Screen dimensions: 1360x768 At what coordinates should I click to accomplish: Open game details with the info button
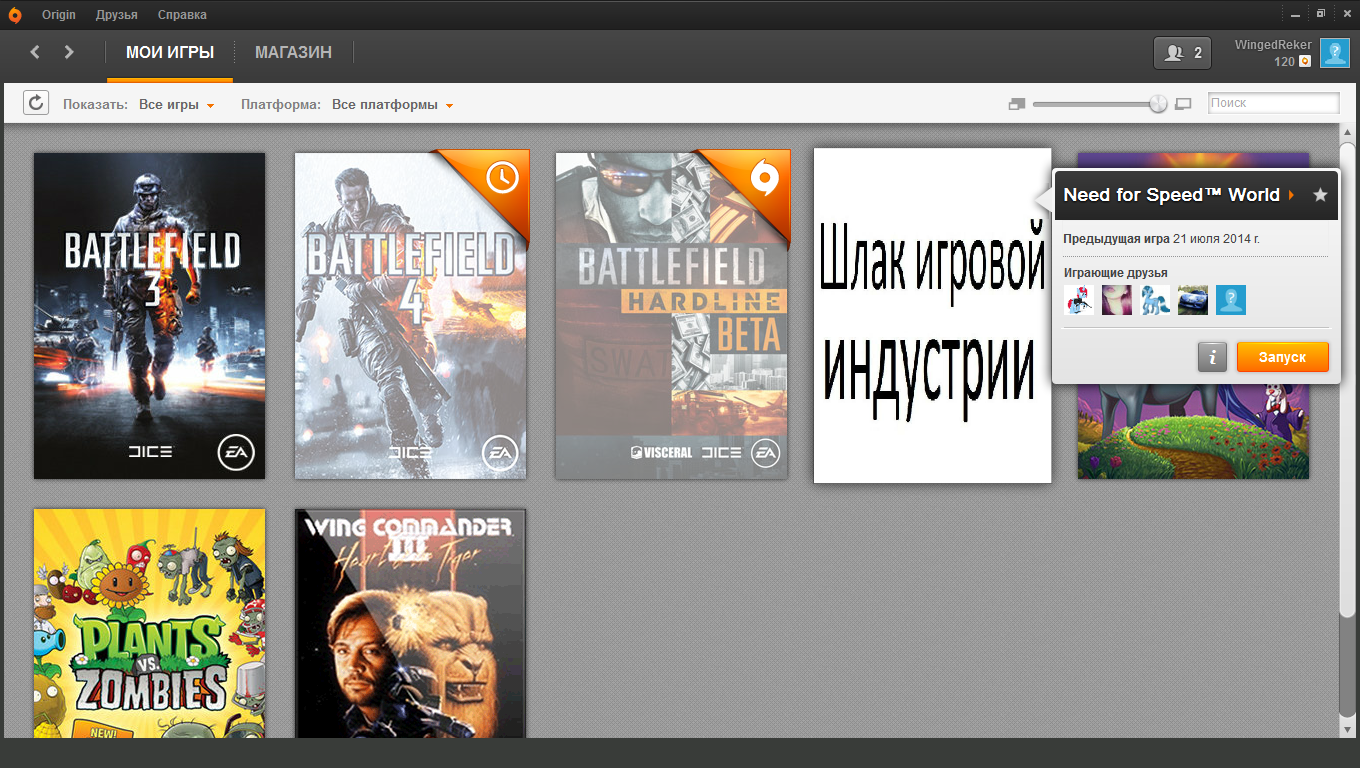[1212, 357]
